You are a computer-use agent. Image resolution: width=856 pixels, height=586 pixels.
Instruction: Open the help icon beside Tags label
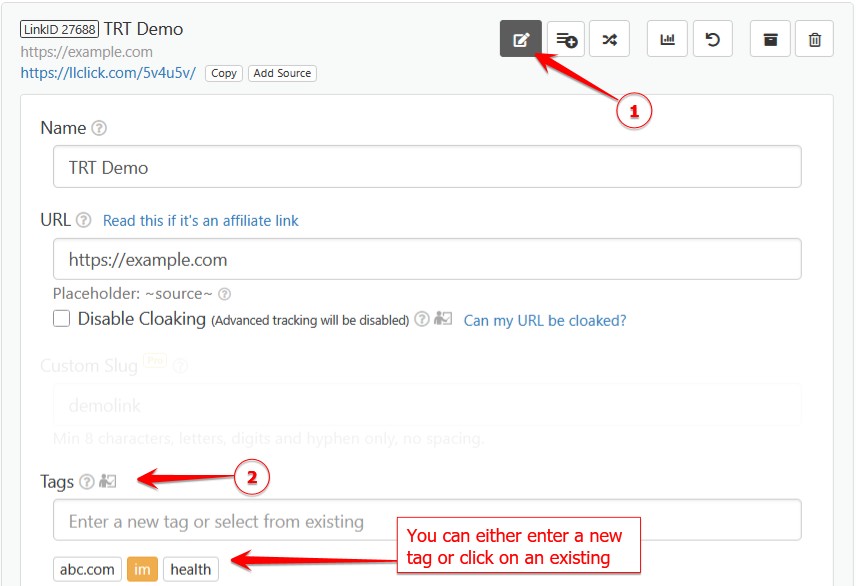[87, 482]
